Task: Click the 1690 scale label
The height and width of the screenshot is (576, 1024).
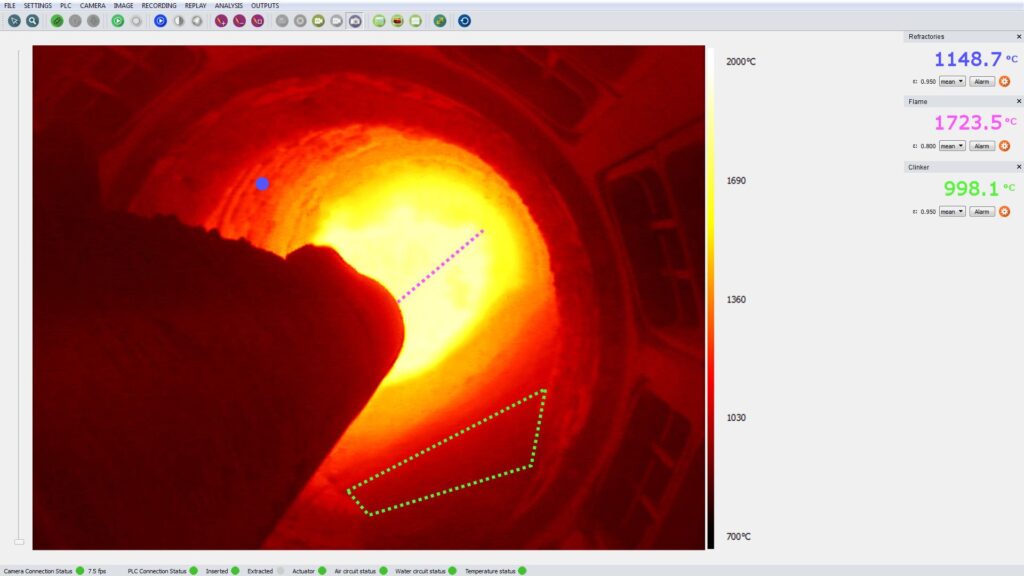Action: pyautogui.click(x=736, y=180)
